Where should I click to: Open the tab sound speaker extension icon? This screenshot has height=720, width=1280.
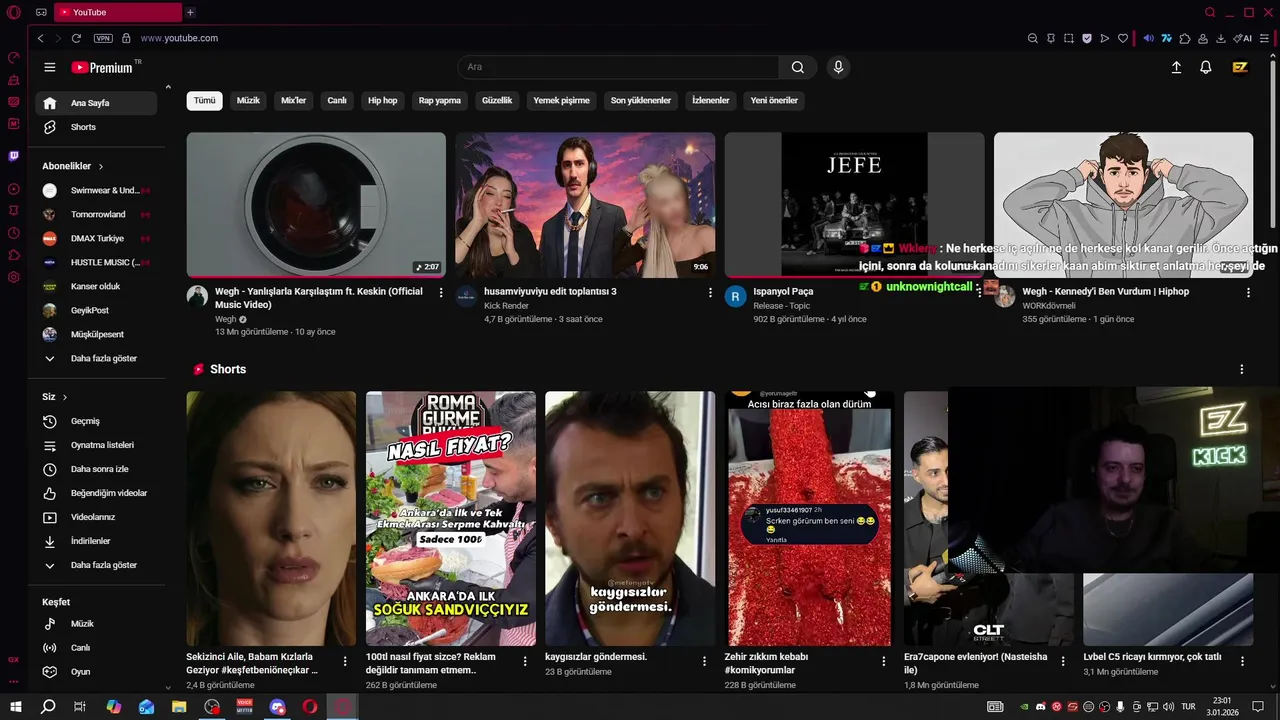[x=1149, y=38]
